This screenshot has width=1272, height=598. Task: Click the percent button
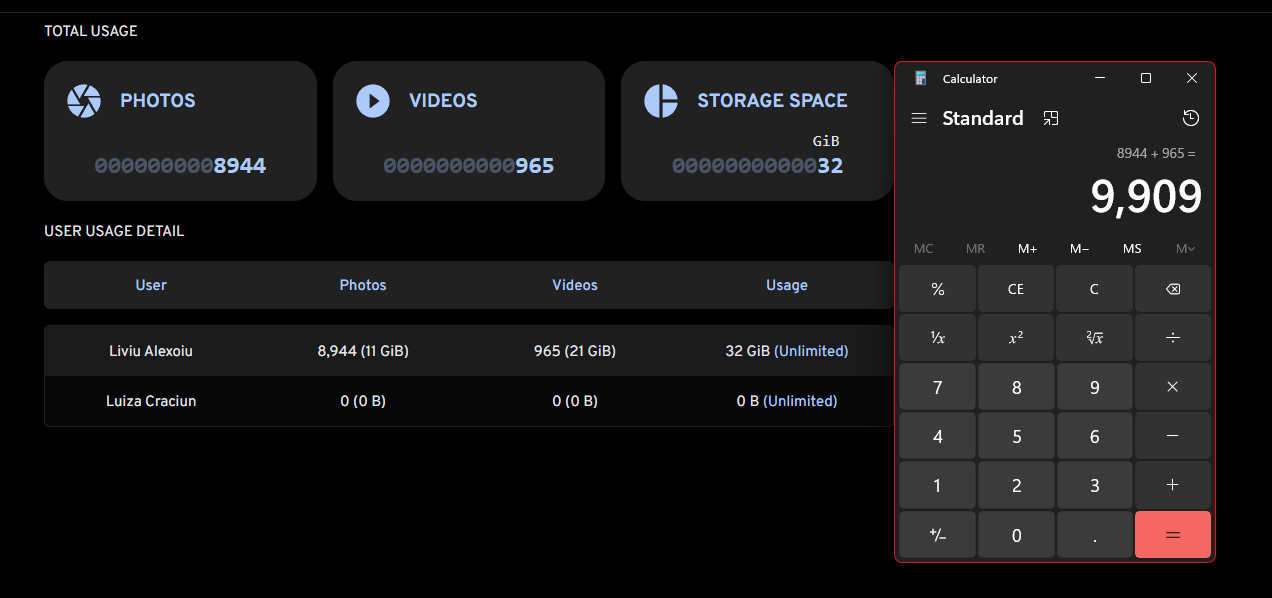pyautogui.click(x=937, y=289)
